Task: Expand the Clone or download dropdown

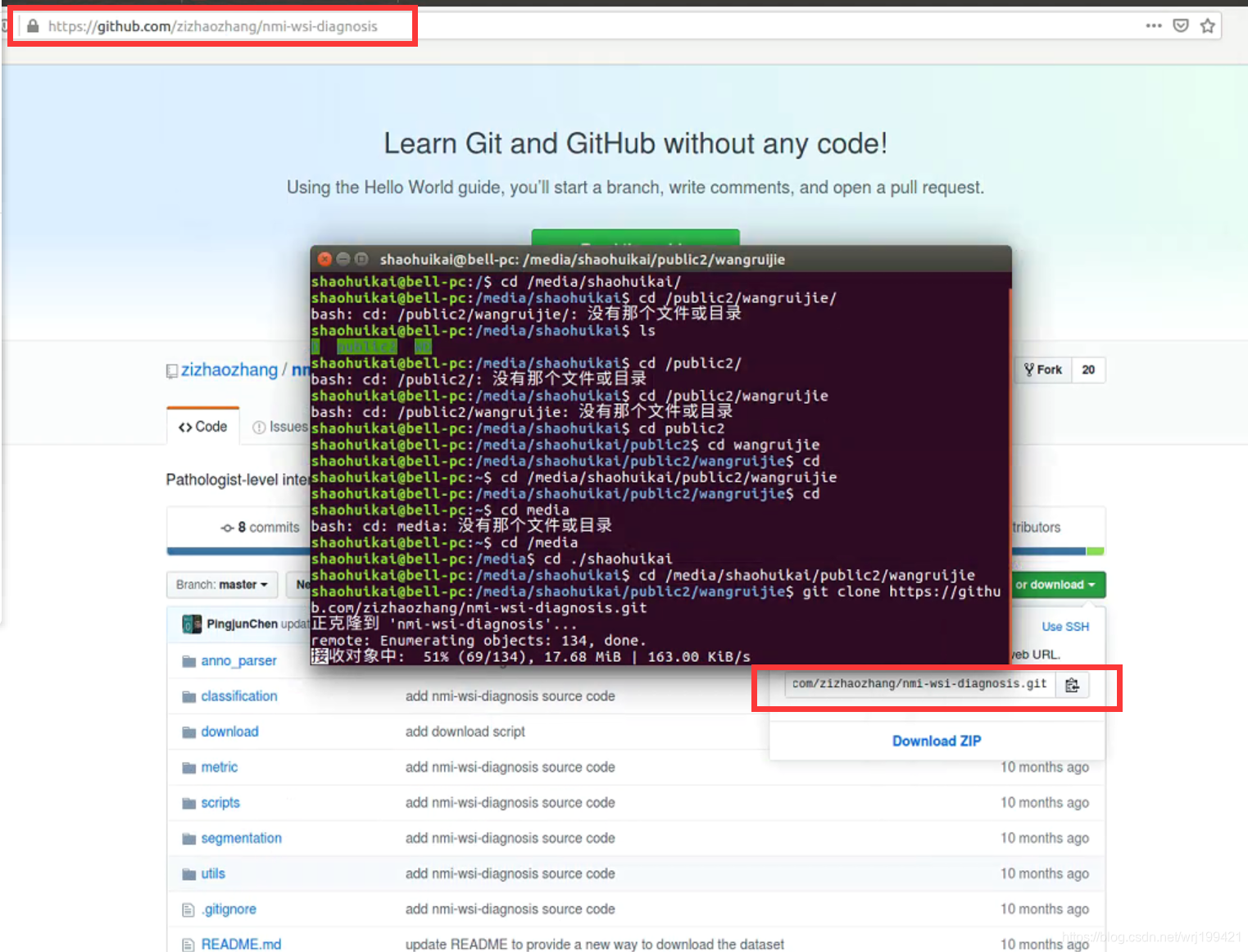Action: [x=1059, y=584]
